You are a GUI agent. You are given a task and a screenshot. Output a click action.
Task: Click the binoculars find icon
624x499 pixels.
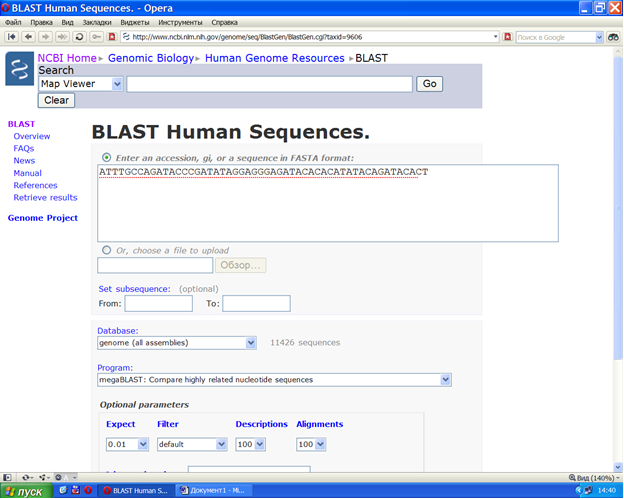[x=613, y=37]
